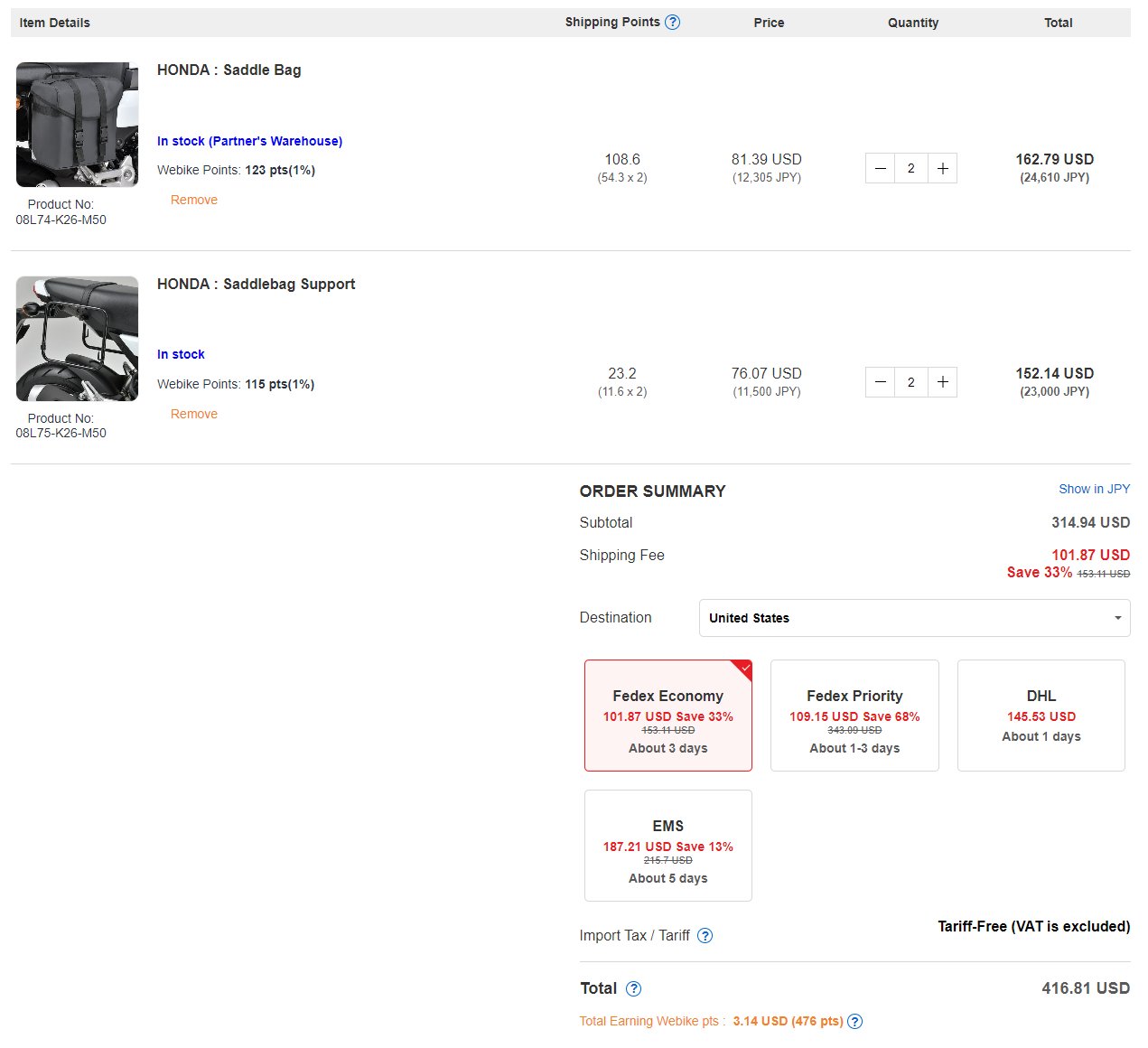Image resolution: width=1148 pixels, height=1048 pixels.
Task: Click the 3.14 USD (476 pts) earning value
Action: click(x=788, y=1021)
